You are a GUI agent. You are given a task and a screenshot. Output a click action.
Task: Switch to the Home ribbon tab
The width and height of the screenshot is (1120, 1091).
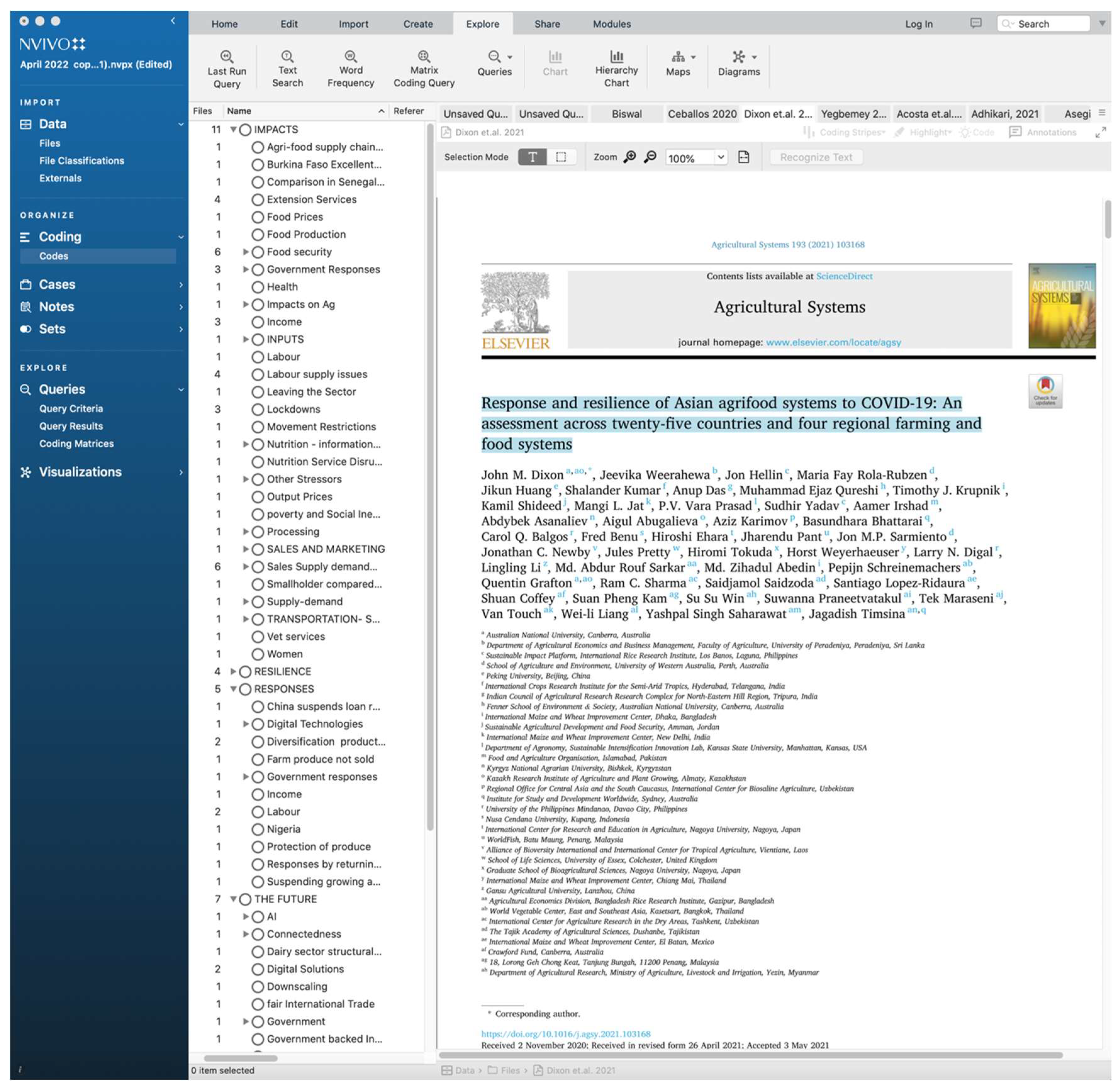(x=224, y=24)
